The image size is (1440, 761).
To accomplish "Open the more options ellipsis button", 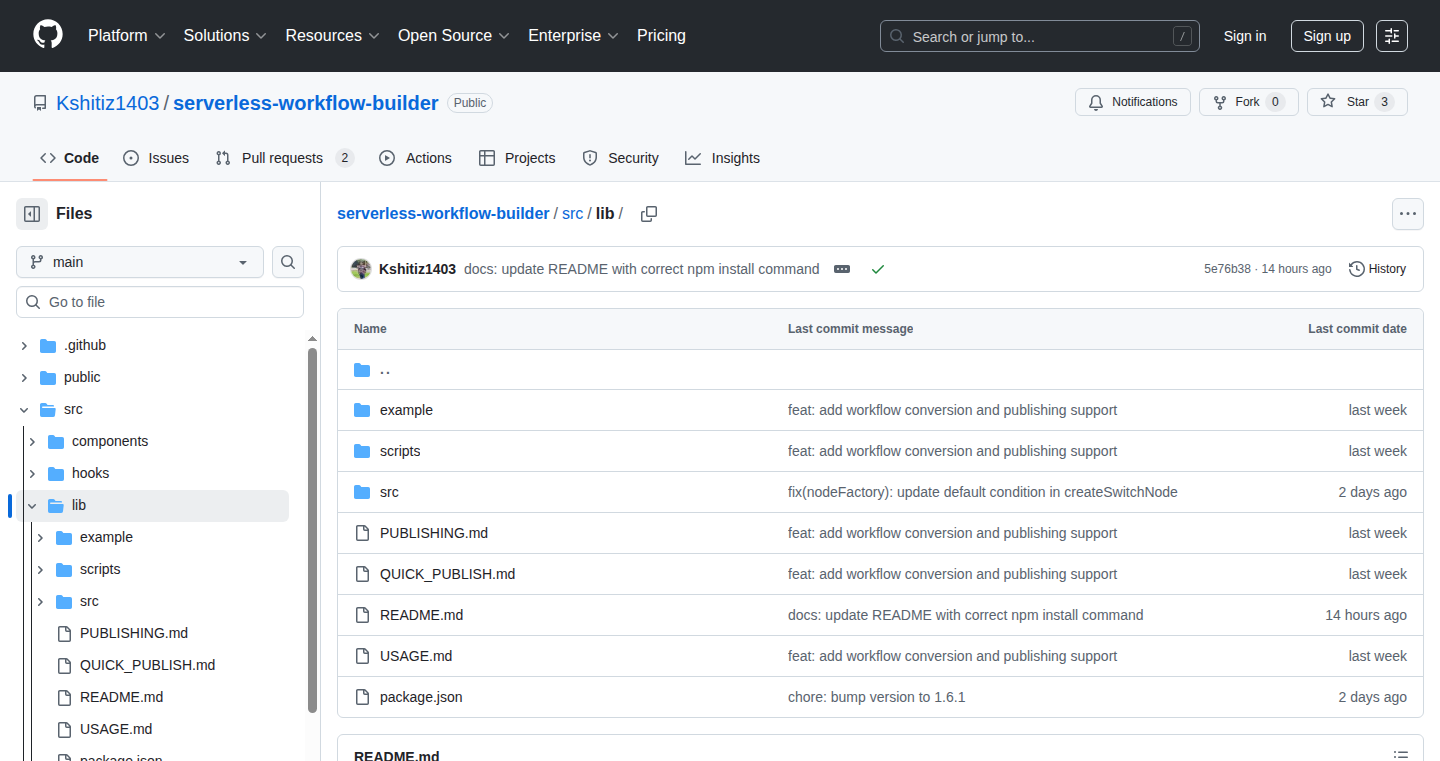I will [1408, 214].
